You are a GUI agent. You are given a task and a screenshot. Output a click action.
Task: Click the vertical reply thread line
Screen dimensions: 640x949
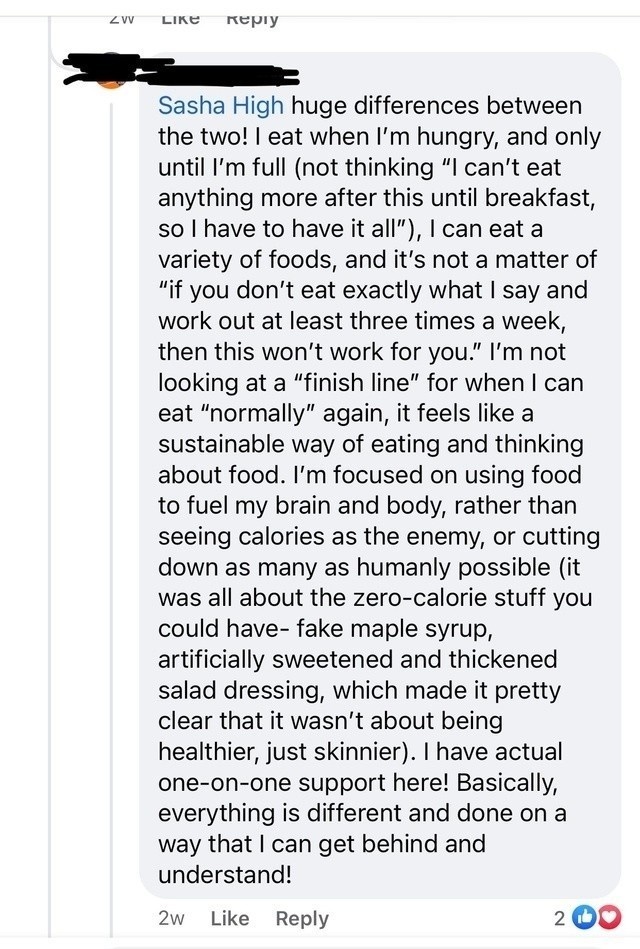50,400
